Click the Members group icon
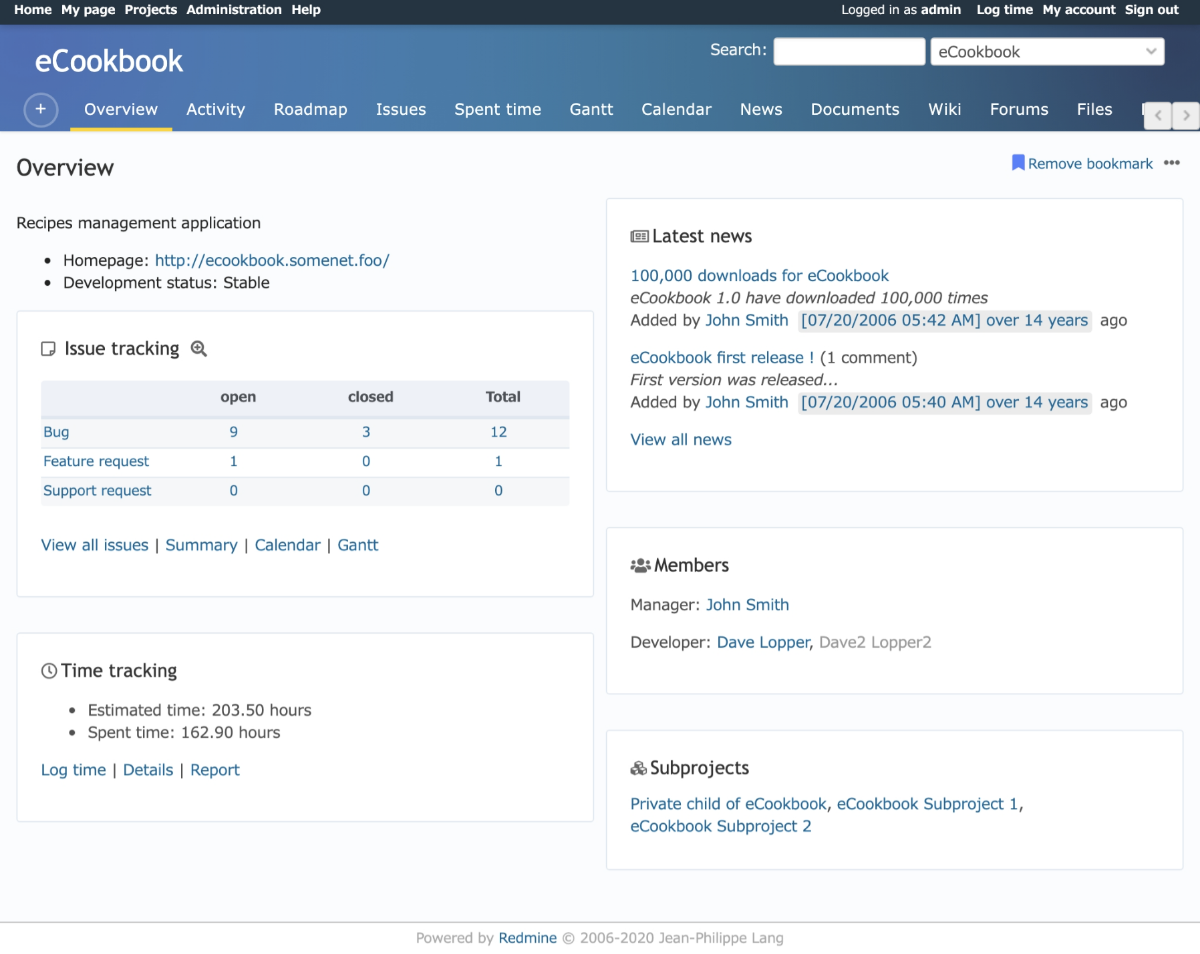This screenshot has width=1200, height=954. (640, 565)
